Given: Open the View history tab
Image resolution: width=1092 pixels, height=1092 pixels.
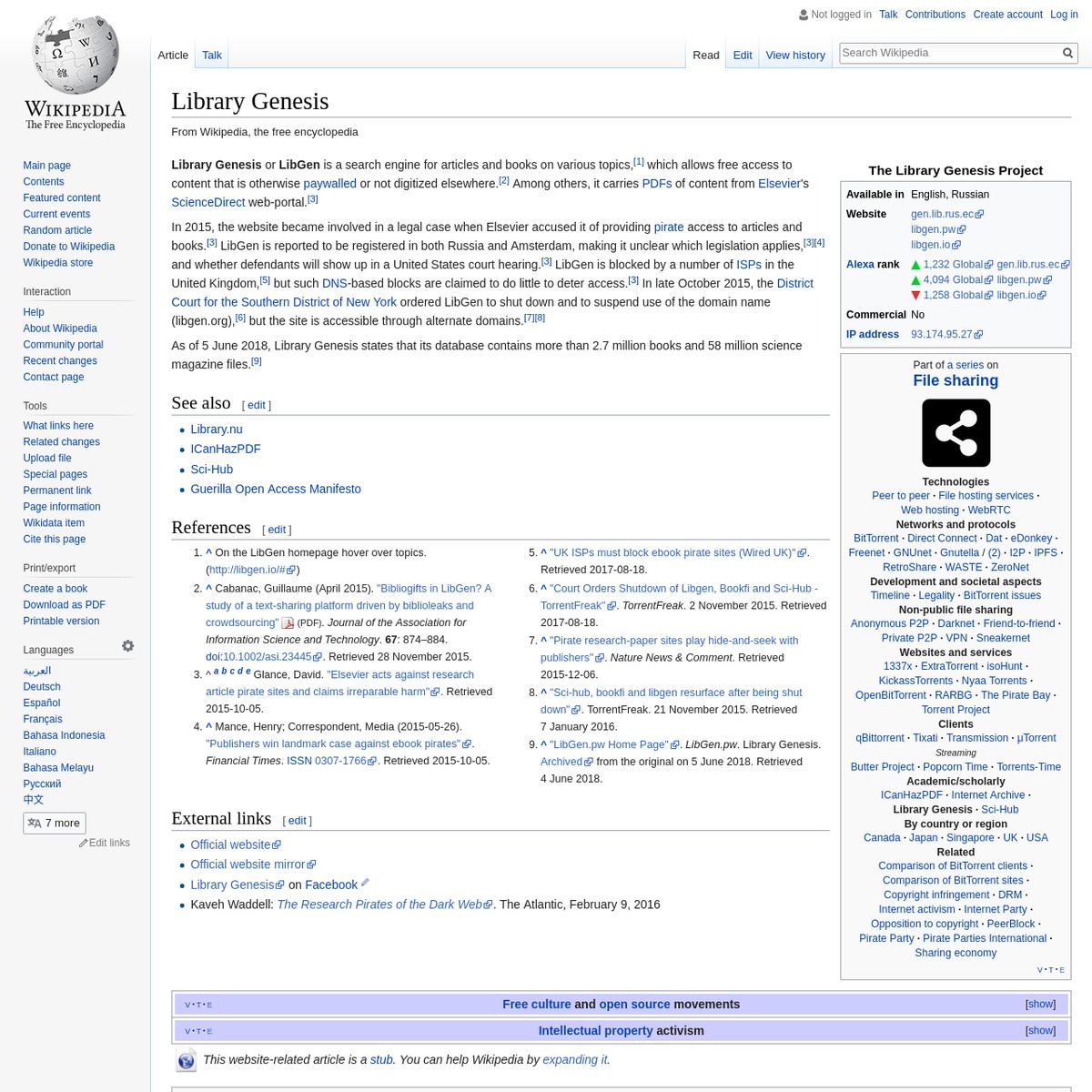Looking at the screenshot, I should point(795,56).
